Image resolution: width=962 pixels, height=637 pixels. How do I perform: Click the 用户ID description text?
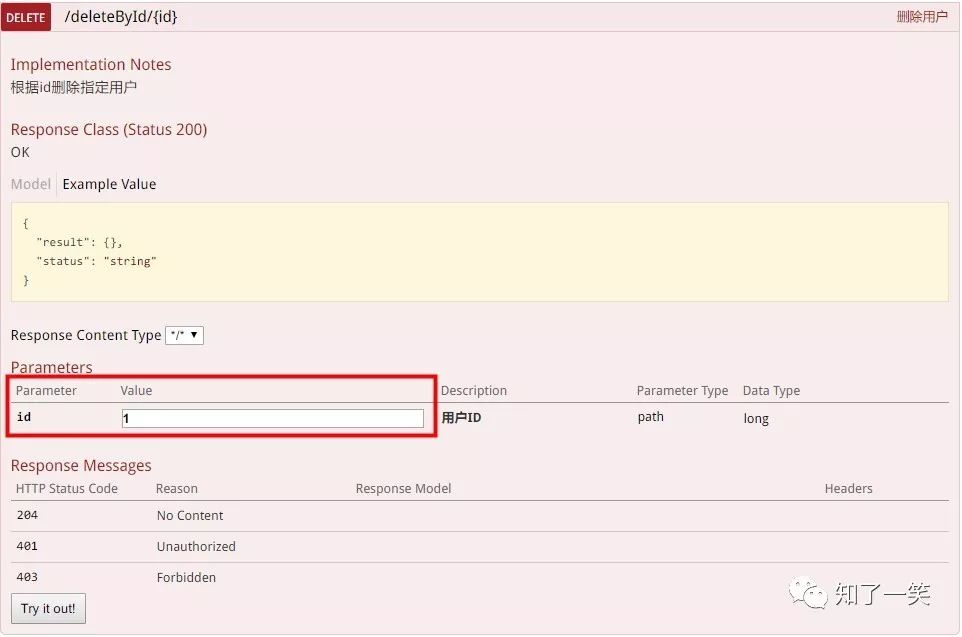tap(461, 418)
